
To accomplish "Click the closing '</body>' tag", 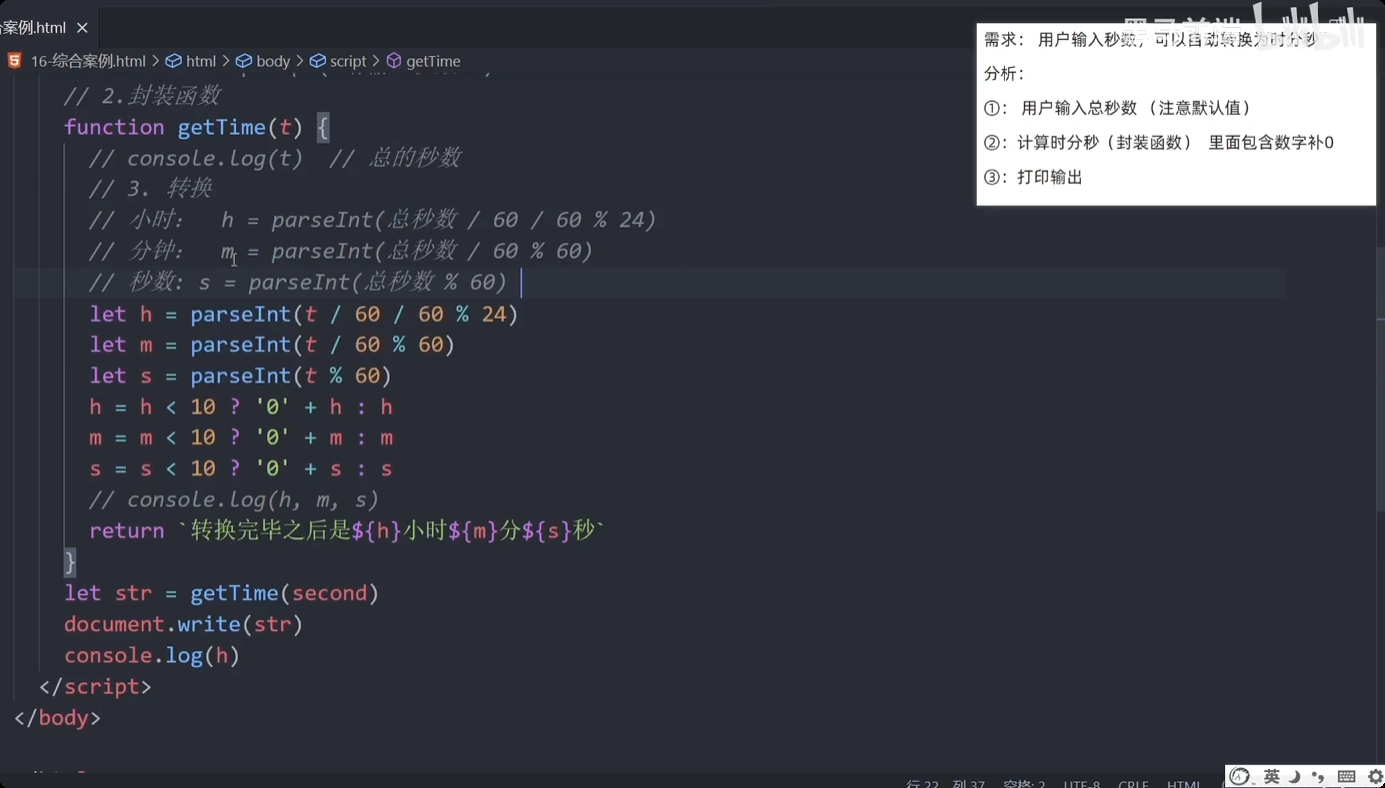I will (57, 718).
